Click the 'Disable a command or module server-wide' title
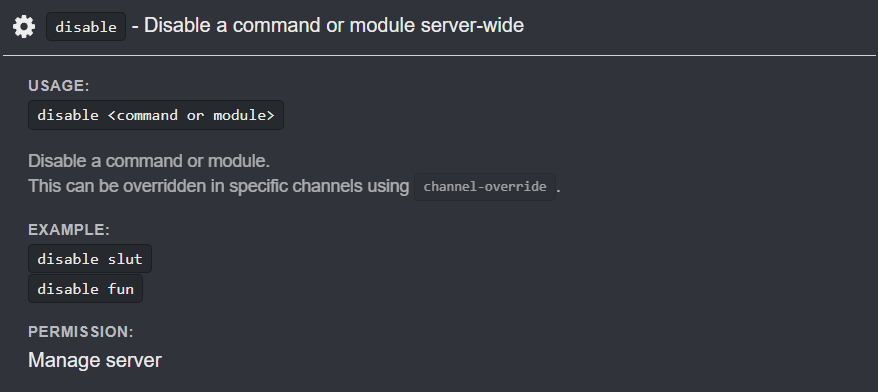This screenshot has width=878, height=392. point(334,25)
